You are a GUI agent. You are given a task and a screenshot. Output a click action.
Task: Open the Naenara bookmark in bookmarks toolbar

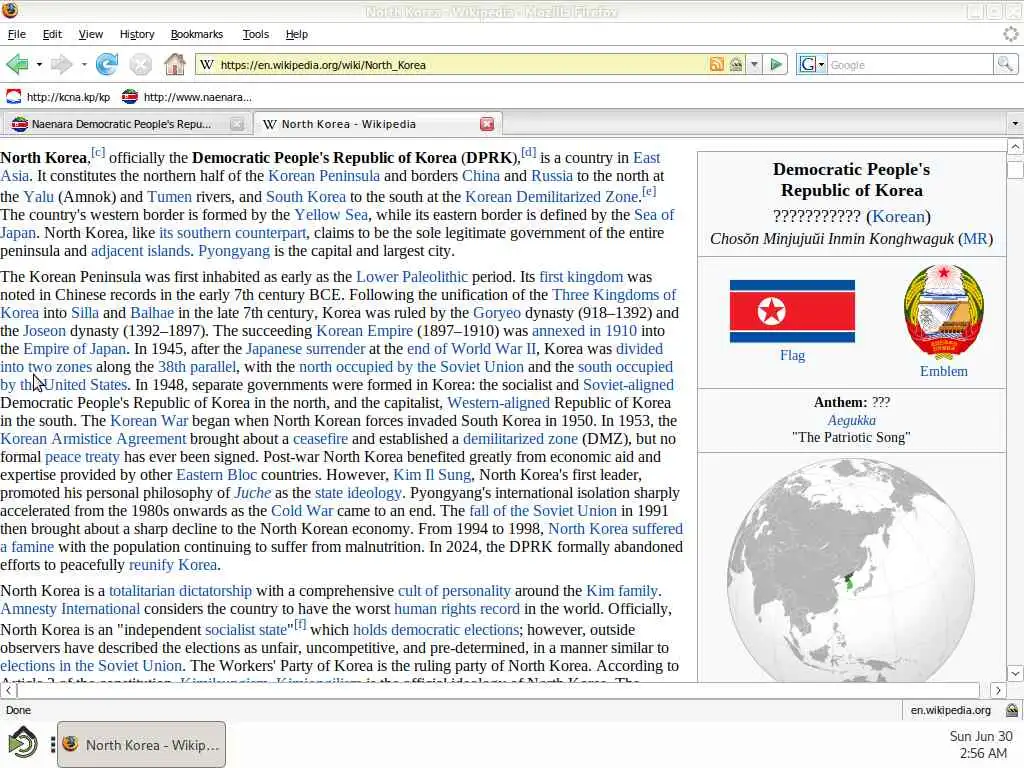coord(187,97)
